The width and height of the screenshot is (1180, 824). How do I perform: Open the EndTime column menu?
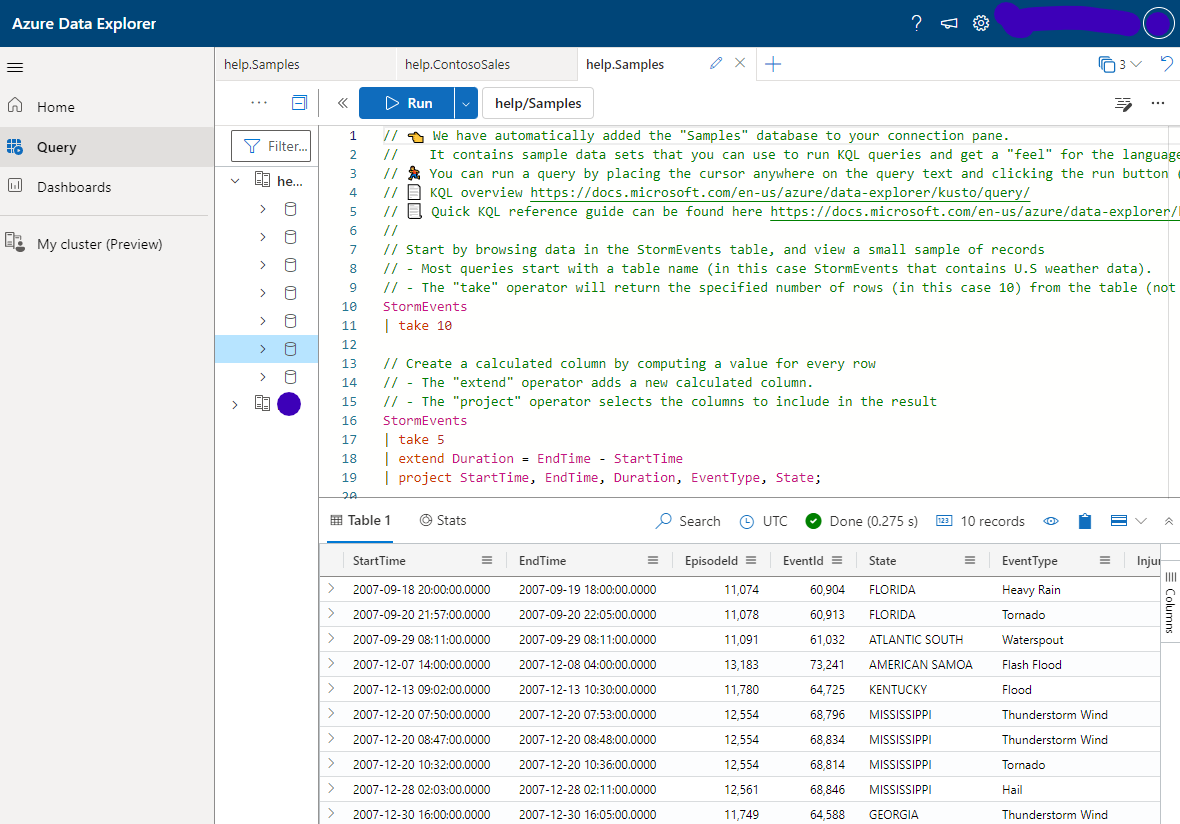pos(652,561)
